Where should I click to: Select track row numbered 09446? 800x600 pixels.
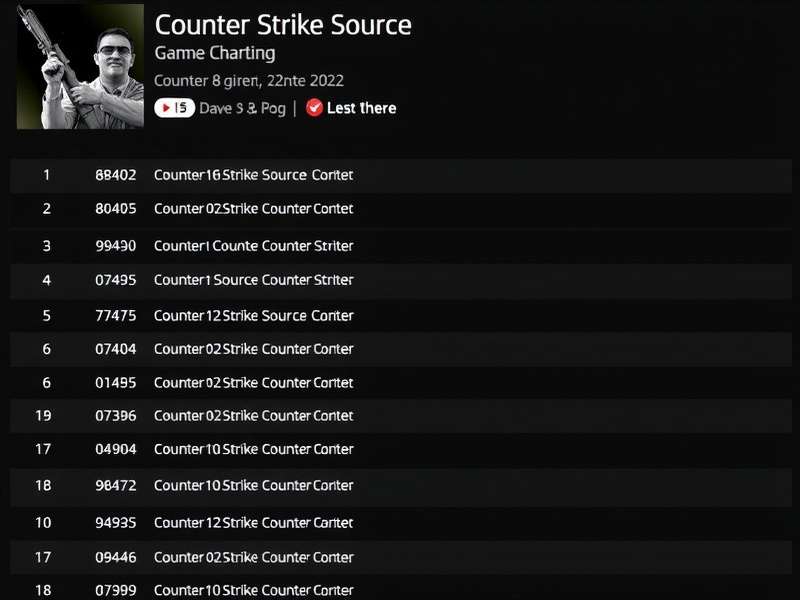point(401,558)
